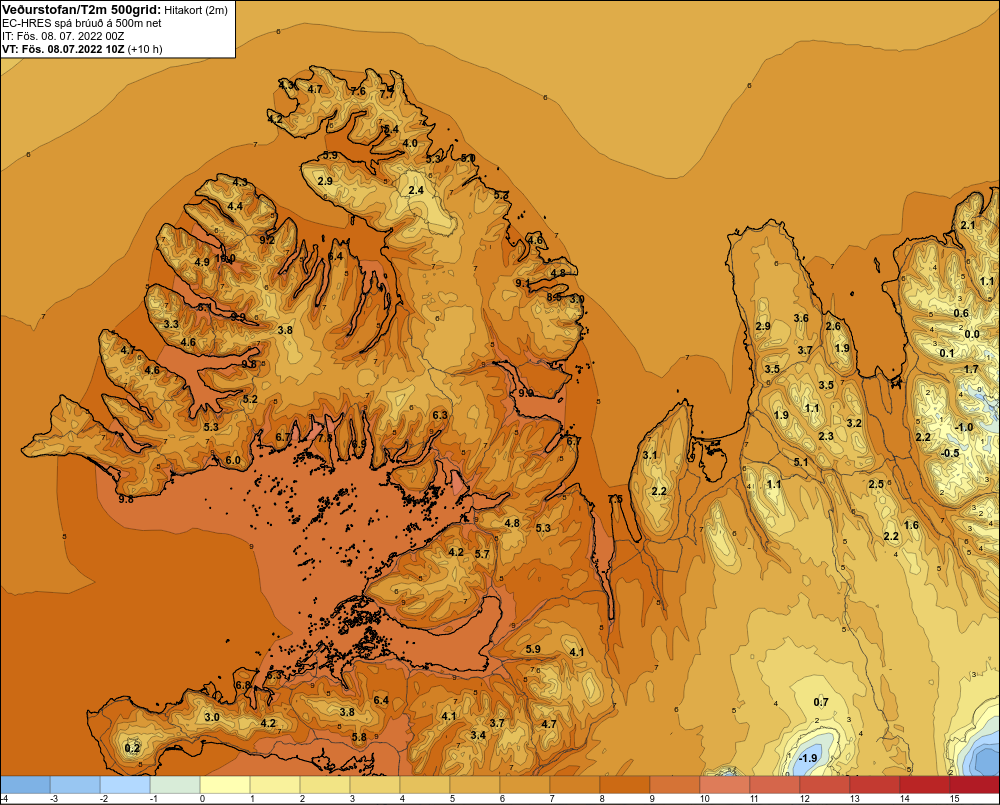The image size is (1000, 805).
Task: Click the 0.6 temperature value
Action: (x=961, y=313)
